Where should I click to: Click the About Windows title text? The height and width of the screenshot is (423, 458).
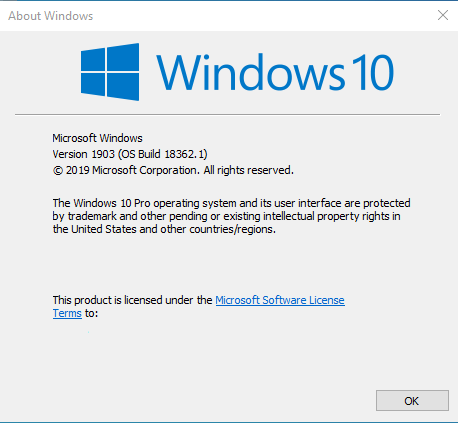[x=51, y=16]
